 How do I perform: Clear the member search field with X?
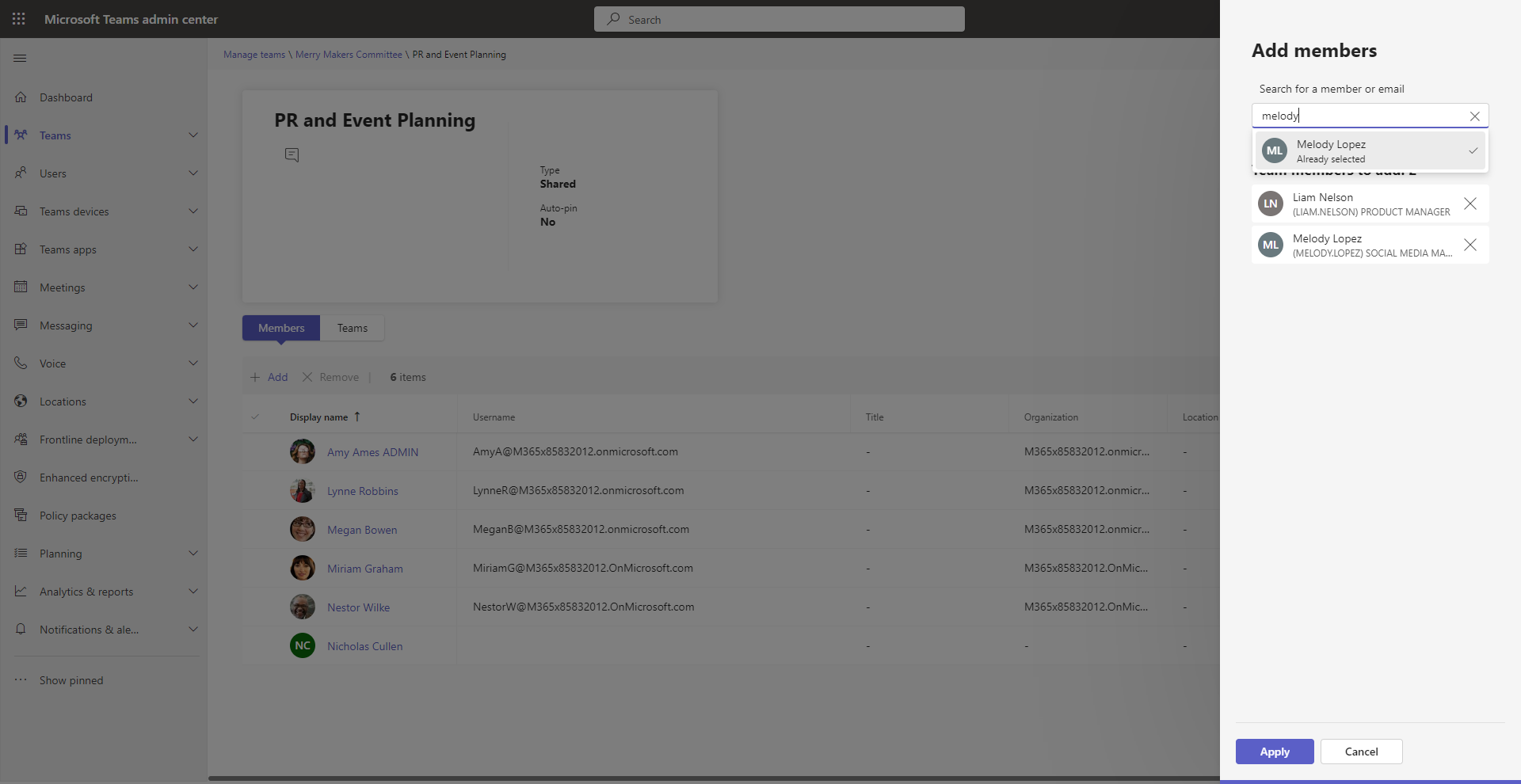click(1475, 116)
